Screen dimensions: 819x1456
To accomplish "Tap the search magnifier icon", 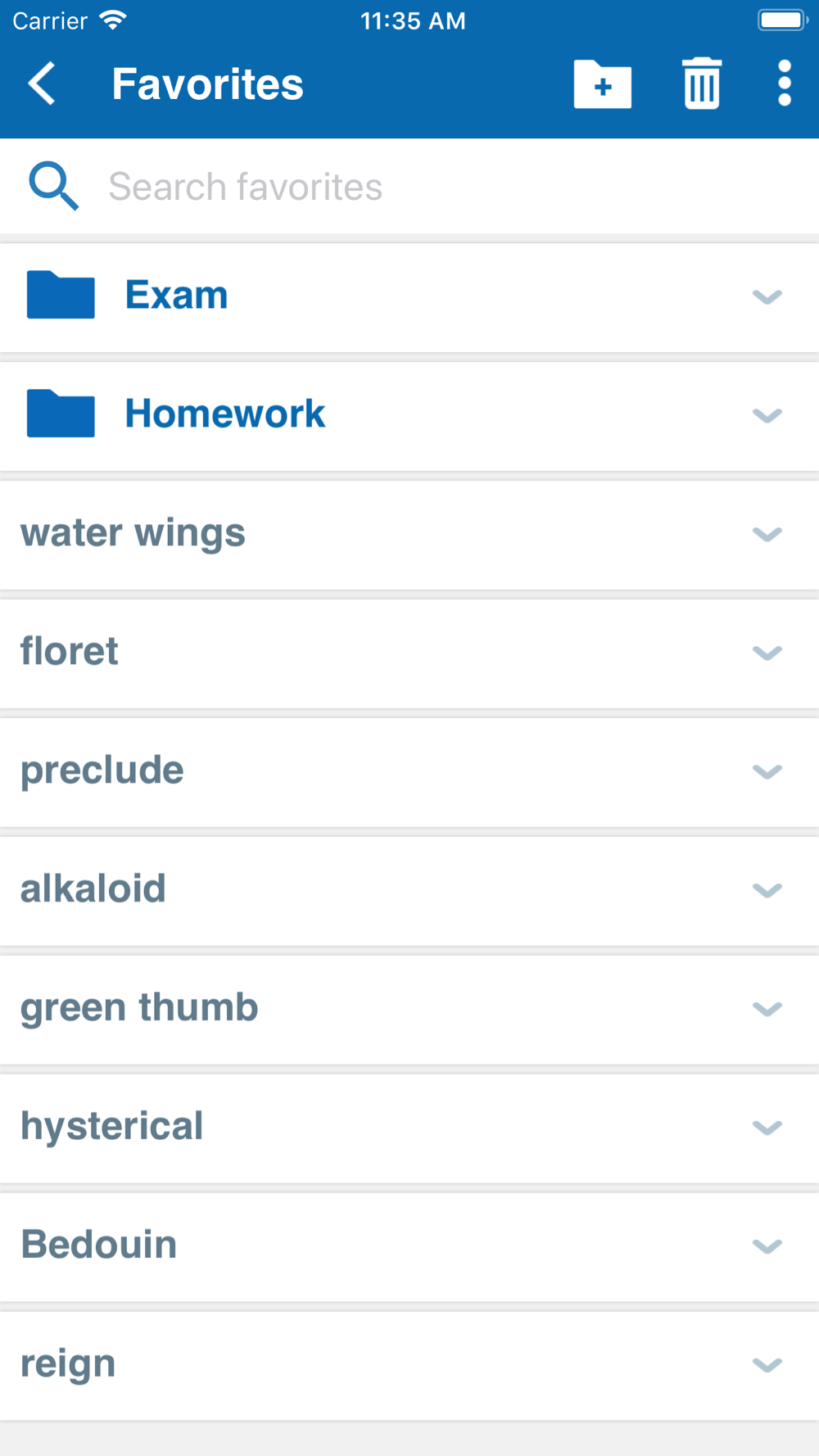I will click(x=53, y=186).
